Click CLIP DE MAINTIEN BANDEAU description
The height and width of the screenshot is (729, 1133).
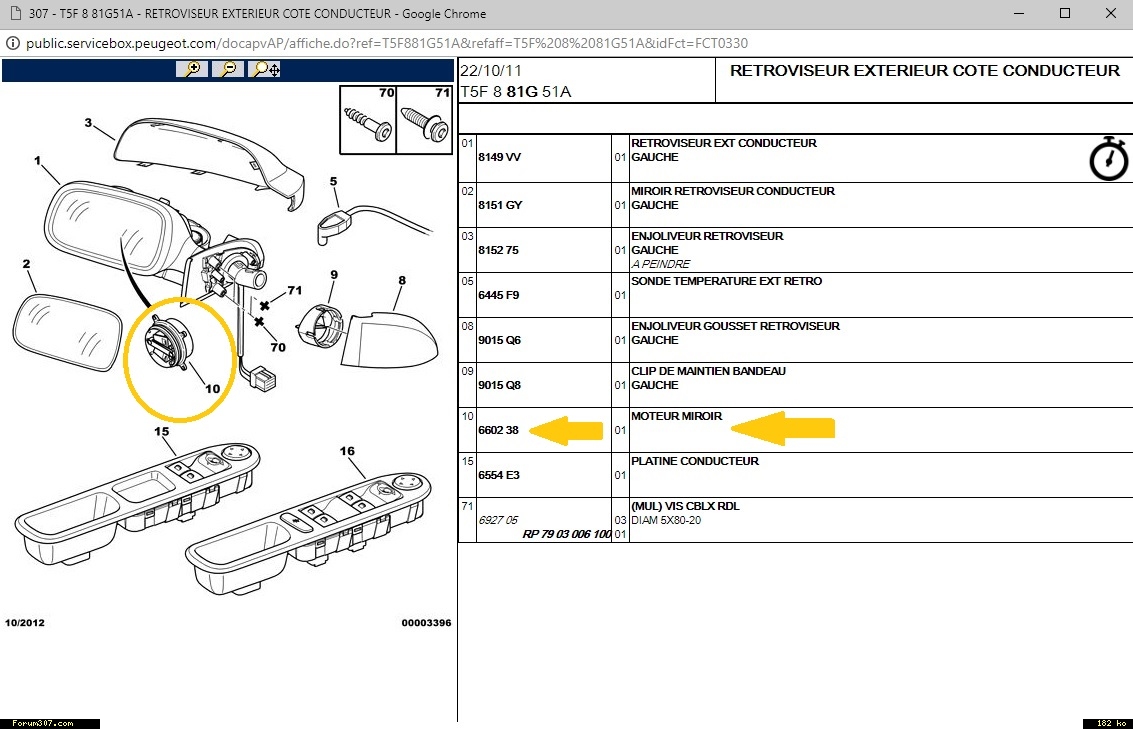click(x=708, y=371)
